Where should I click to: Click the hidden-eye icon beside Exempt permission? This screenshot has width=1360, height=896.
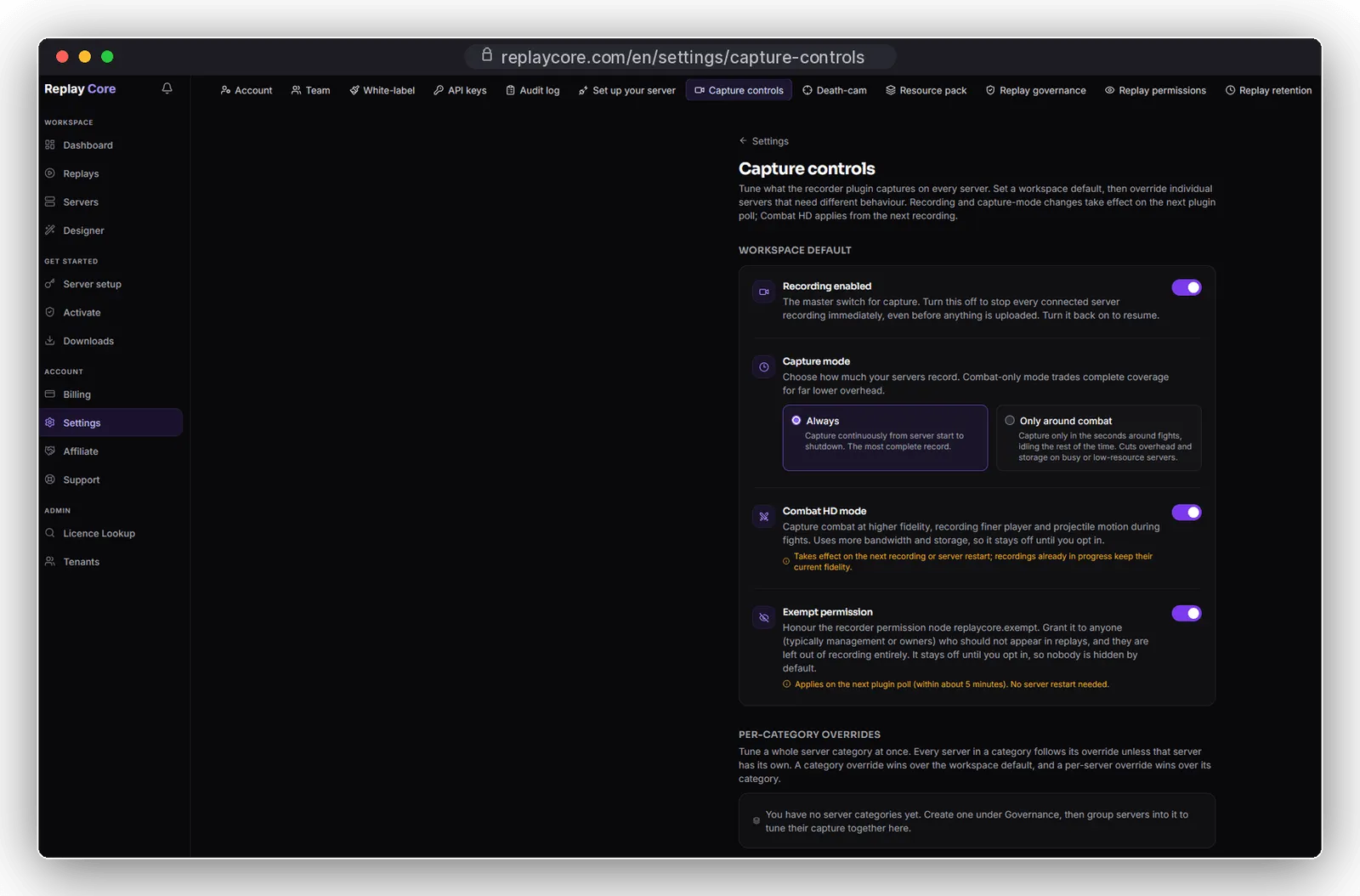[x=764, y=617]
